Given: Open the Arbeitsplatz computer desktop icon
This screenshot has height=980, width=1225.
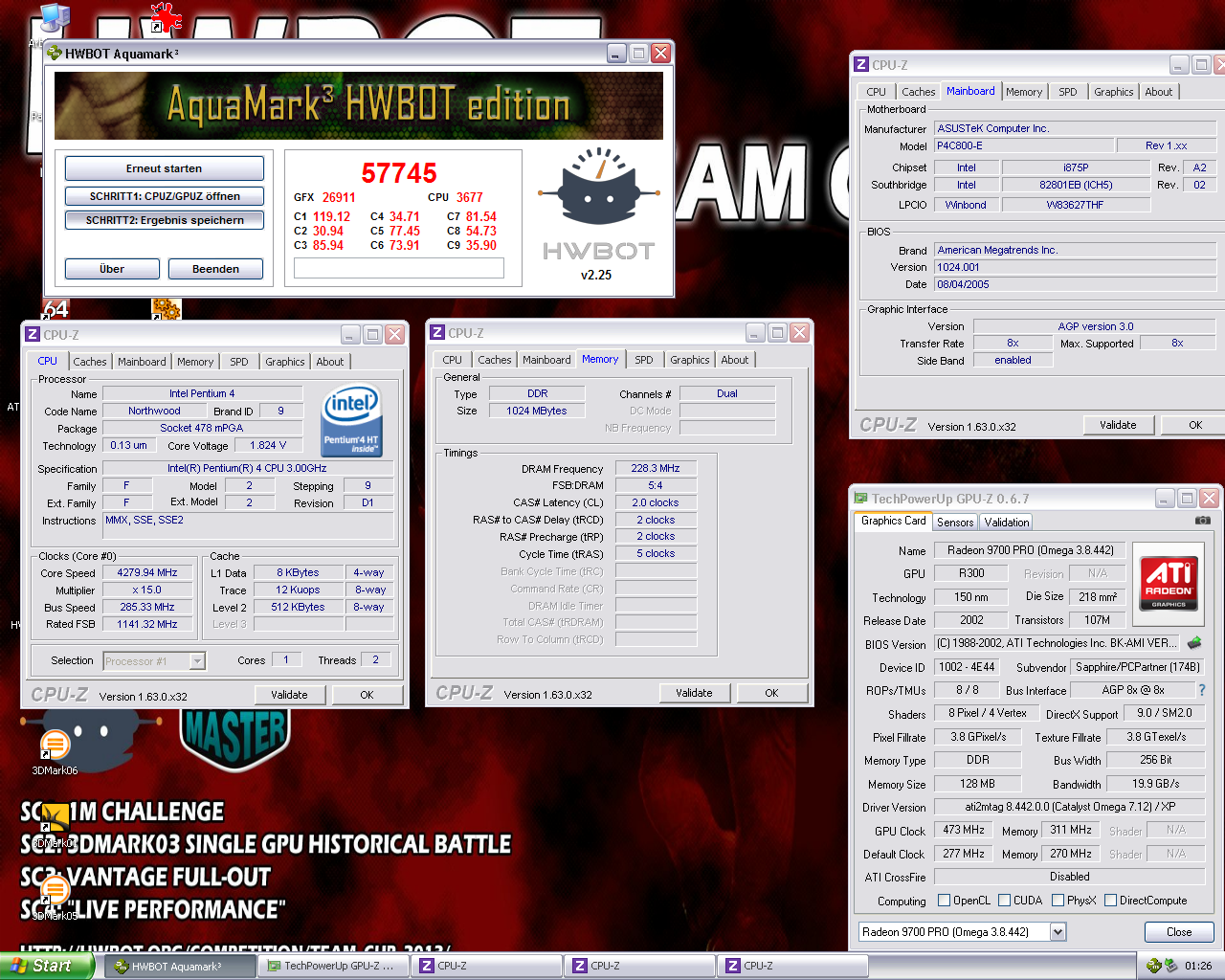Looking at the screenshot, I should [54, 18].
